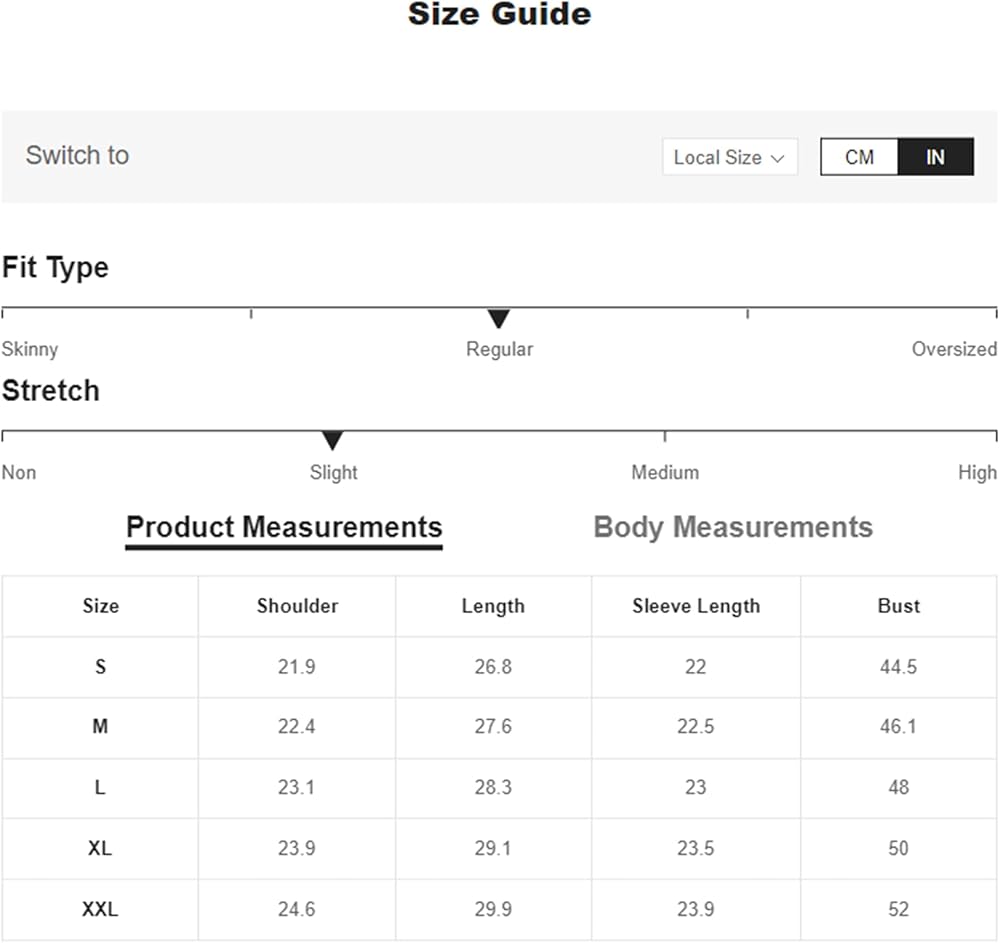Click the Medium stretch label

click(665, 472)
